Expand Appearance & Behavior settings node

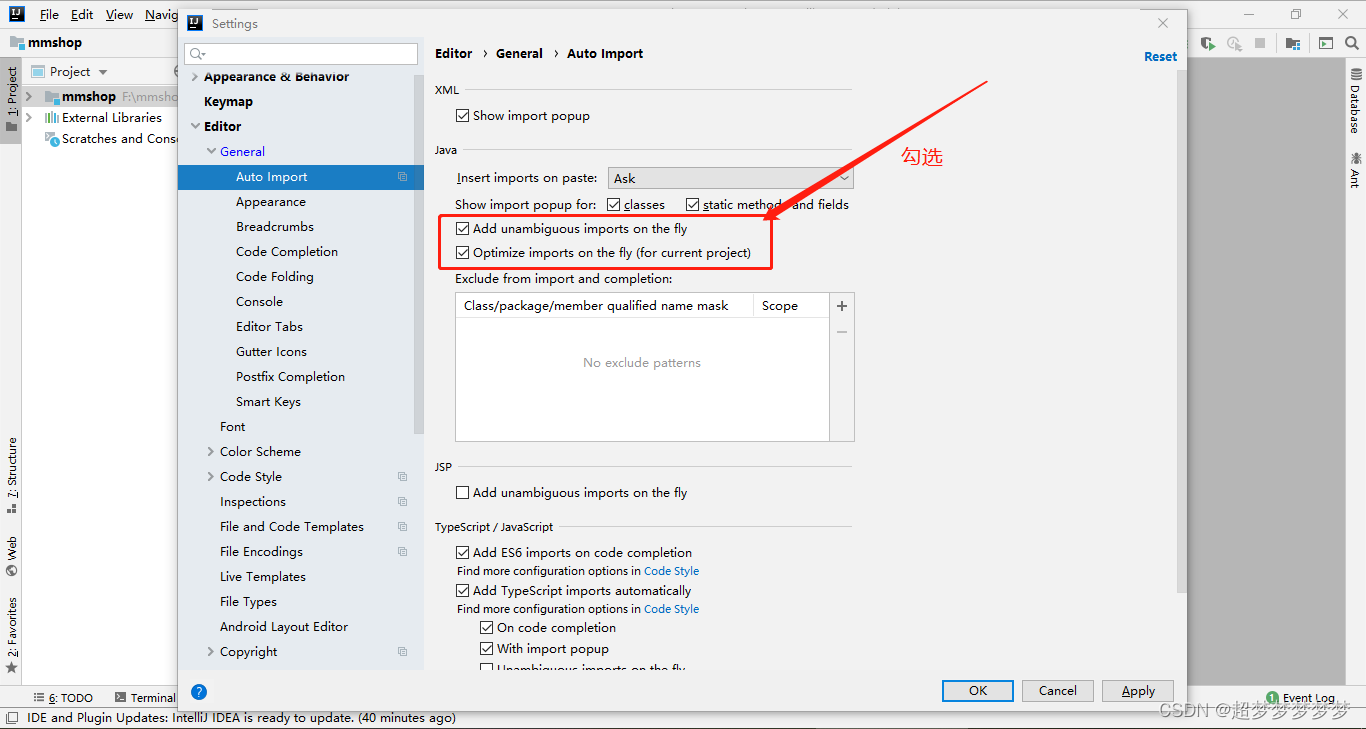coord(194,77)
